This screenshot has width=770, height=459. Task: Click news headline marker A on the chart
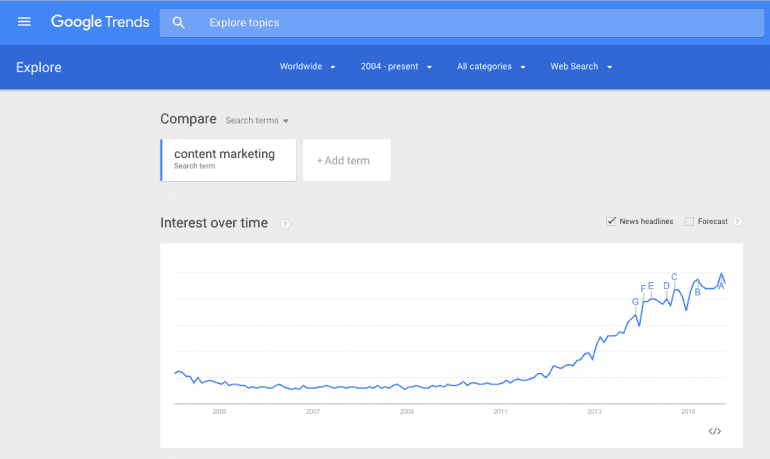[x=721, y=286]
